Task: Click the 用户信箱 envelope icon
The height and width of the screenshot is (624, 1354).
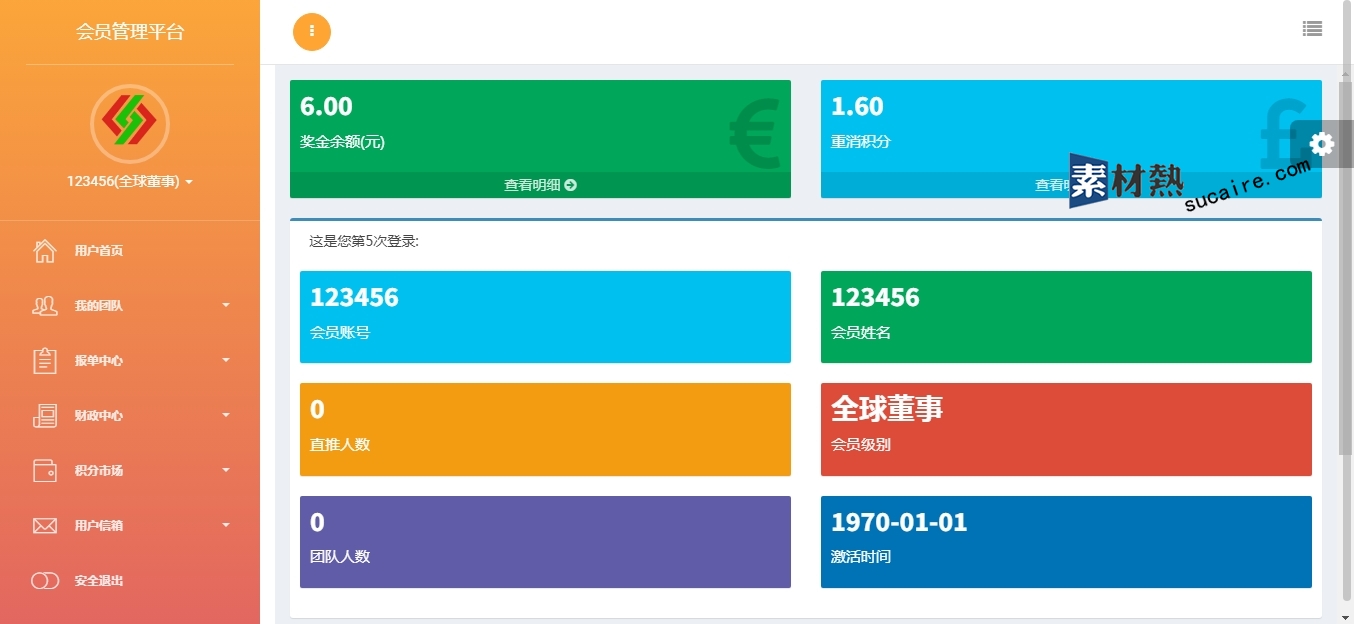Action: coord(45,526)
